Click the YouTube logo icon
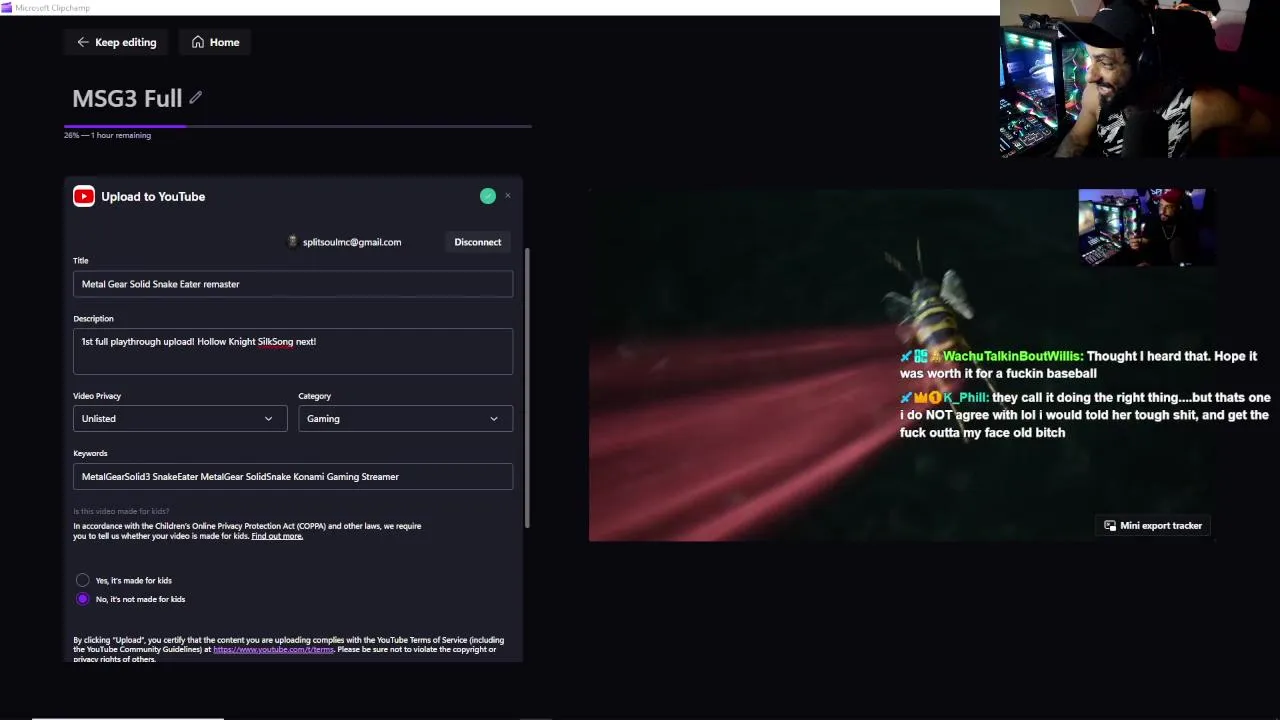This screenshot has height=720, width=1280. point(84,197)
